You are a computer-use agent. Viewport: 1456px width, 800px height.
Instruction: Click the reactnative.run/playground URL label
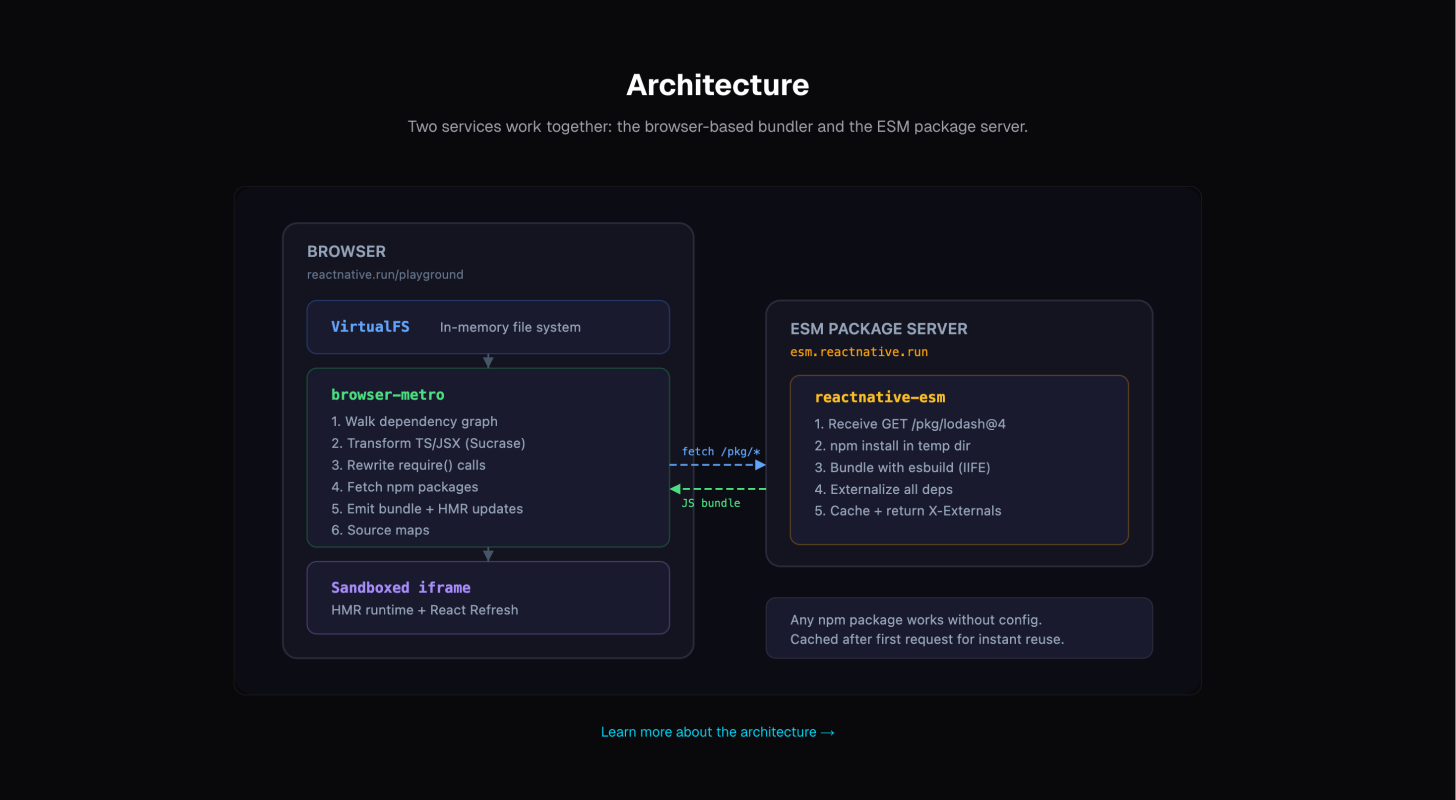tap(385, 274)
